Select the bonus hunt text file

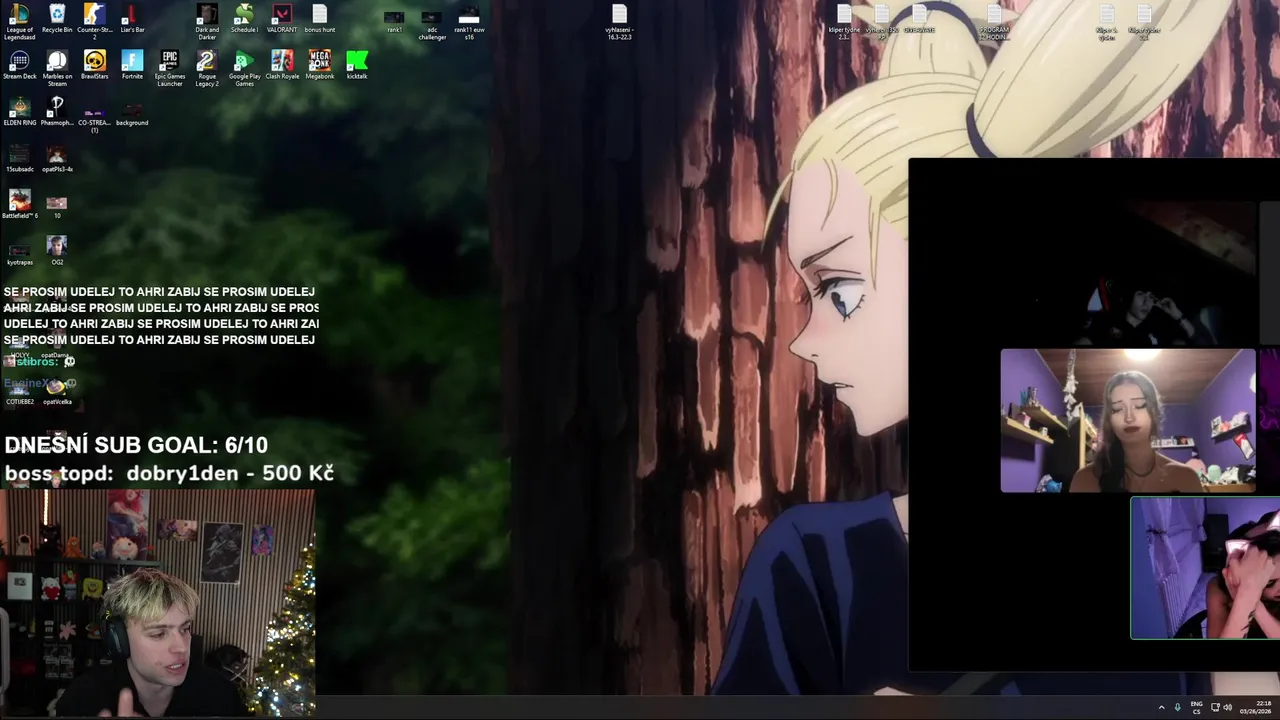pyautogui.click(x=320, y=19)
